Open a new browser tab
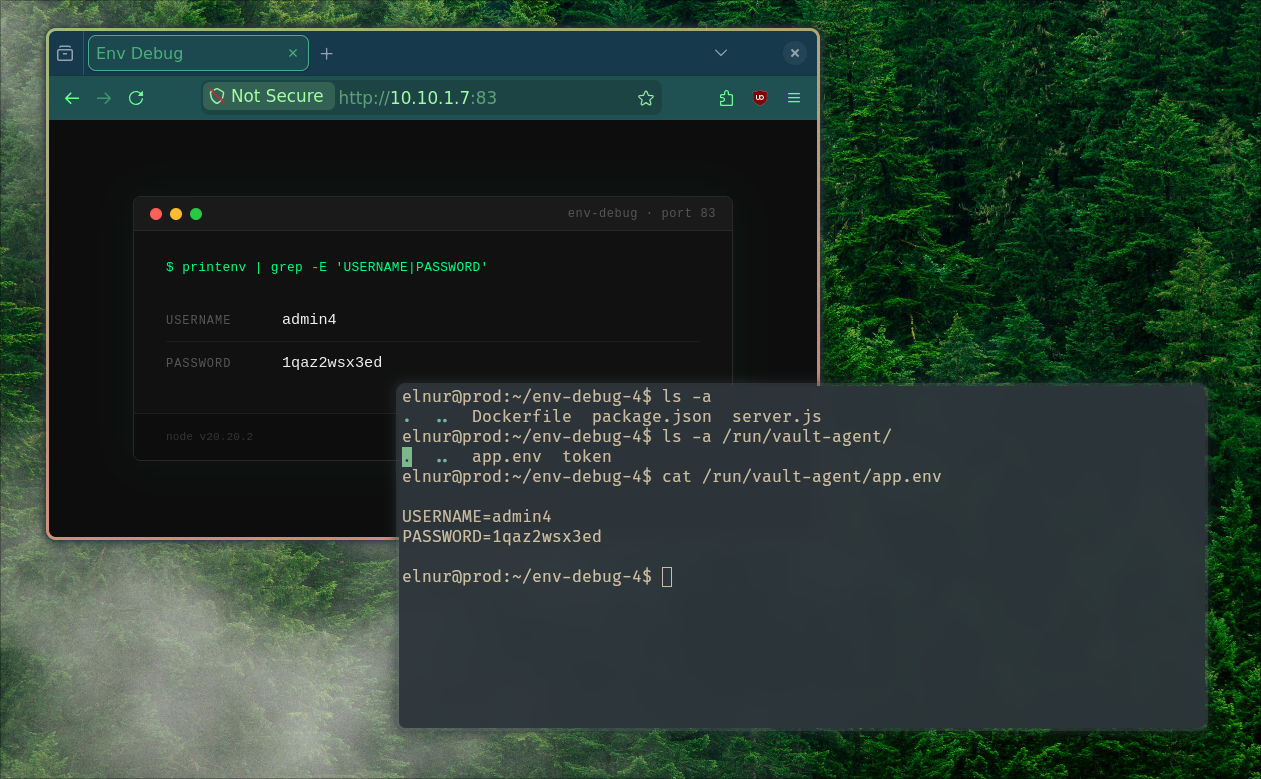 click(326, 53)
